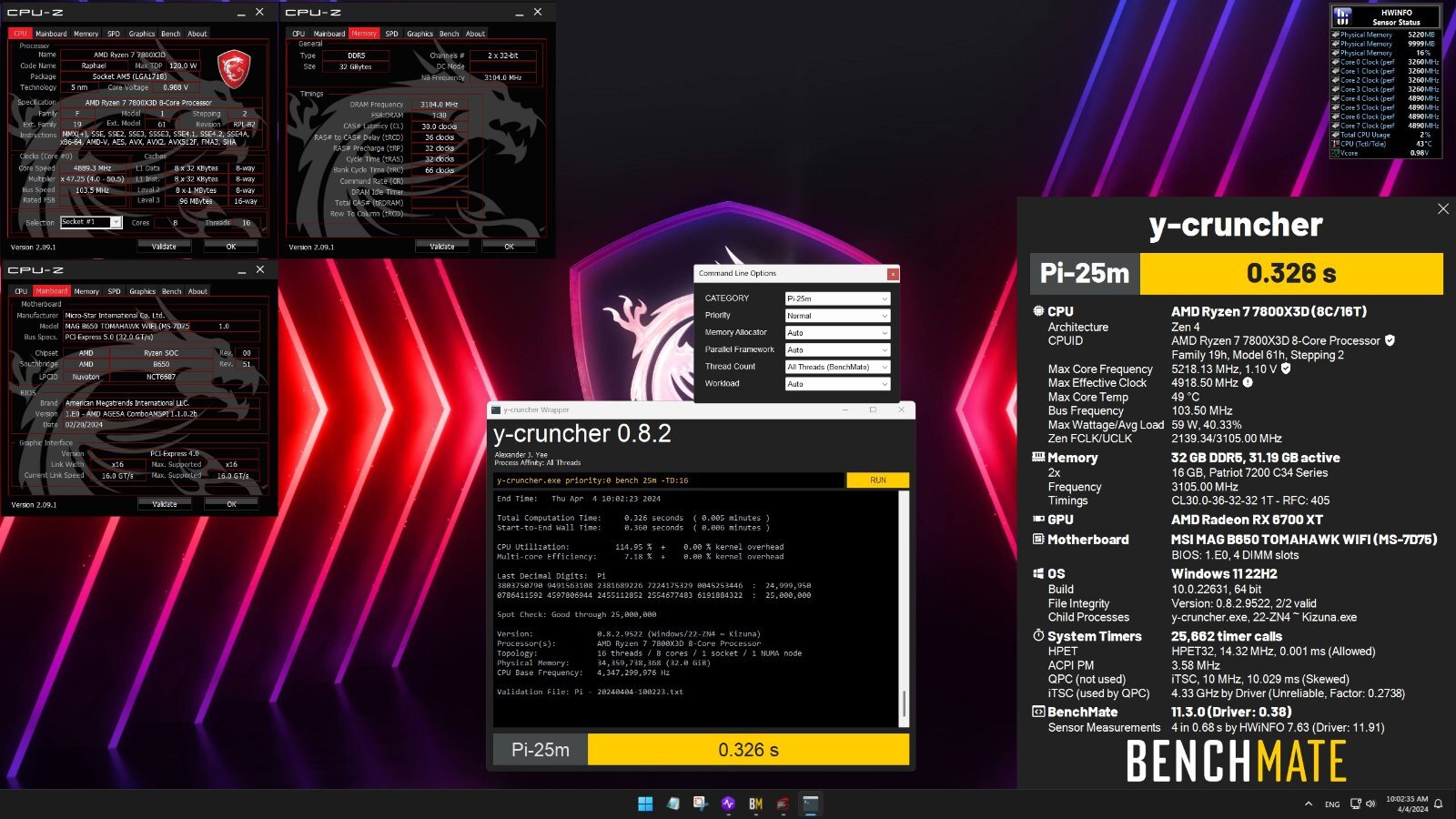Click the CPU chip icon in BenchMate
This screenshot has width=1456, height=819.
(1038, 311)
